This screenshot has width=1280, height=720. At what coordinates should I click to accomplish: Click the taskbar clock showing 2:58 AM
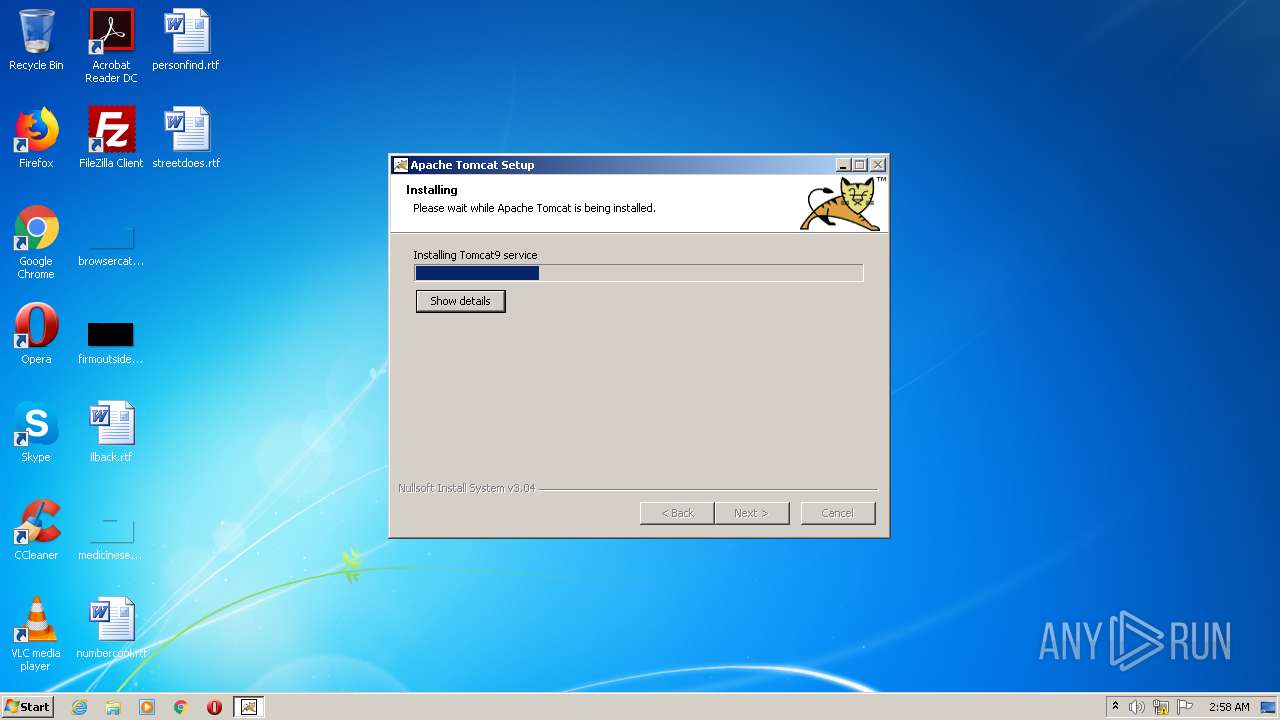tap(1229, 707)
